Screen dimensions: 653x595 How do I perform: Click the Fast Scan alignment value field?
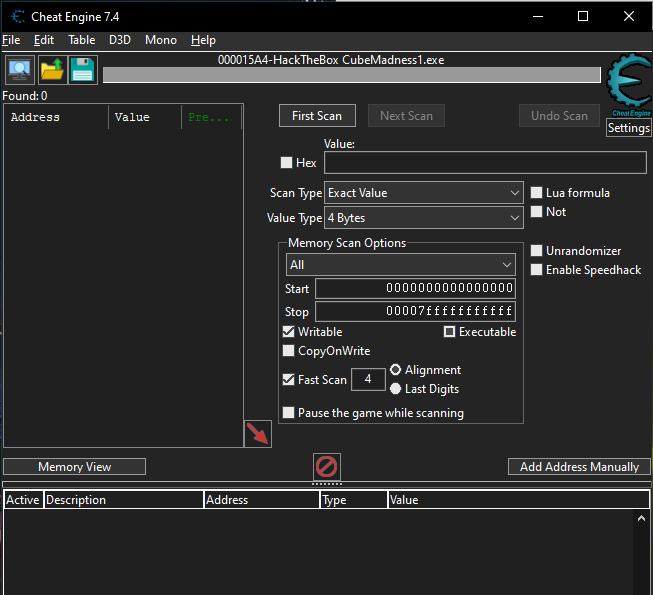pos(368,379)
